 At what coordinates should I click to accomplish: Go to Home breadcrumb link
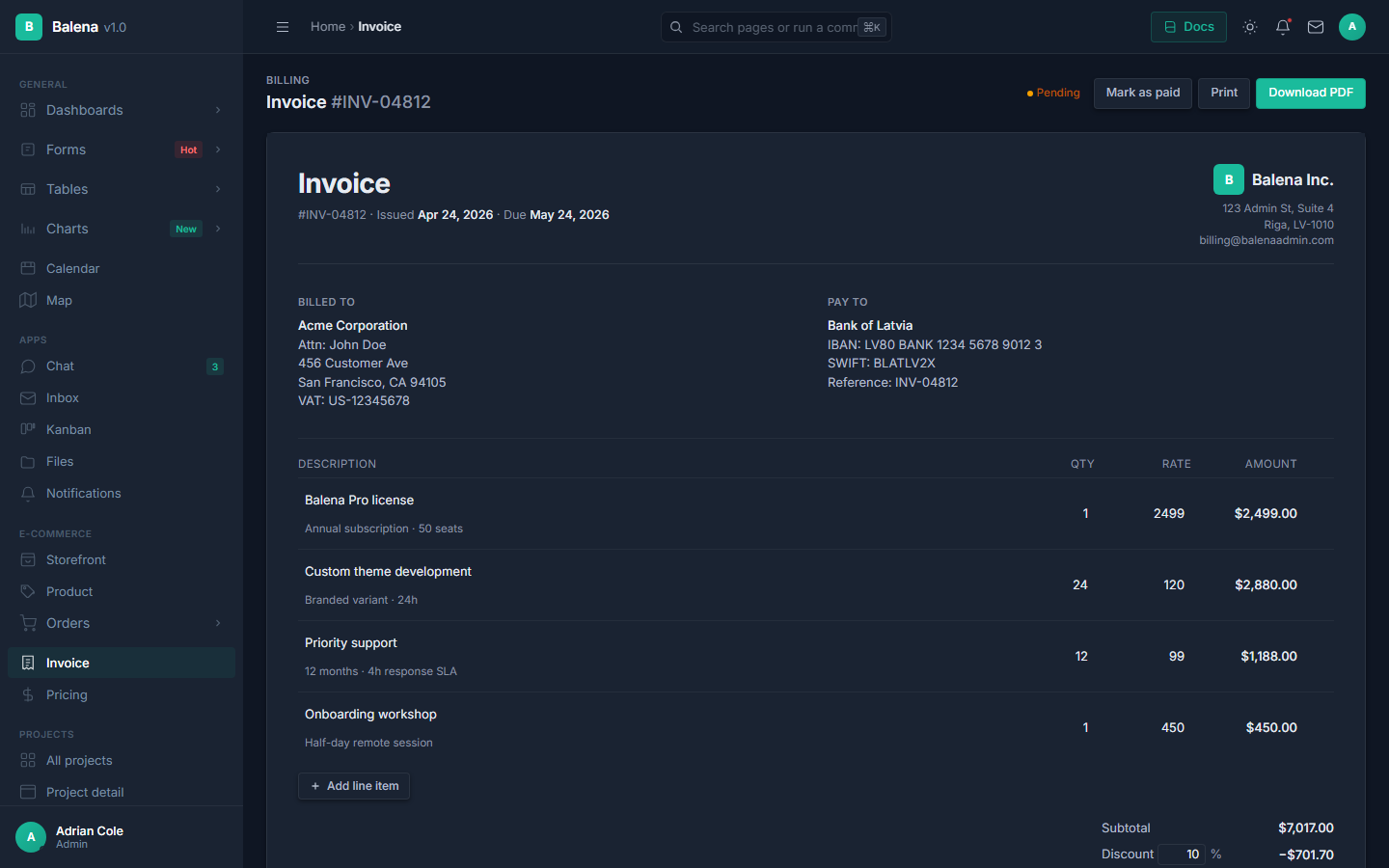pos(328,27)
